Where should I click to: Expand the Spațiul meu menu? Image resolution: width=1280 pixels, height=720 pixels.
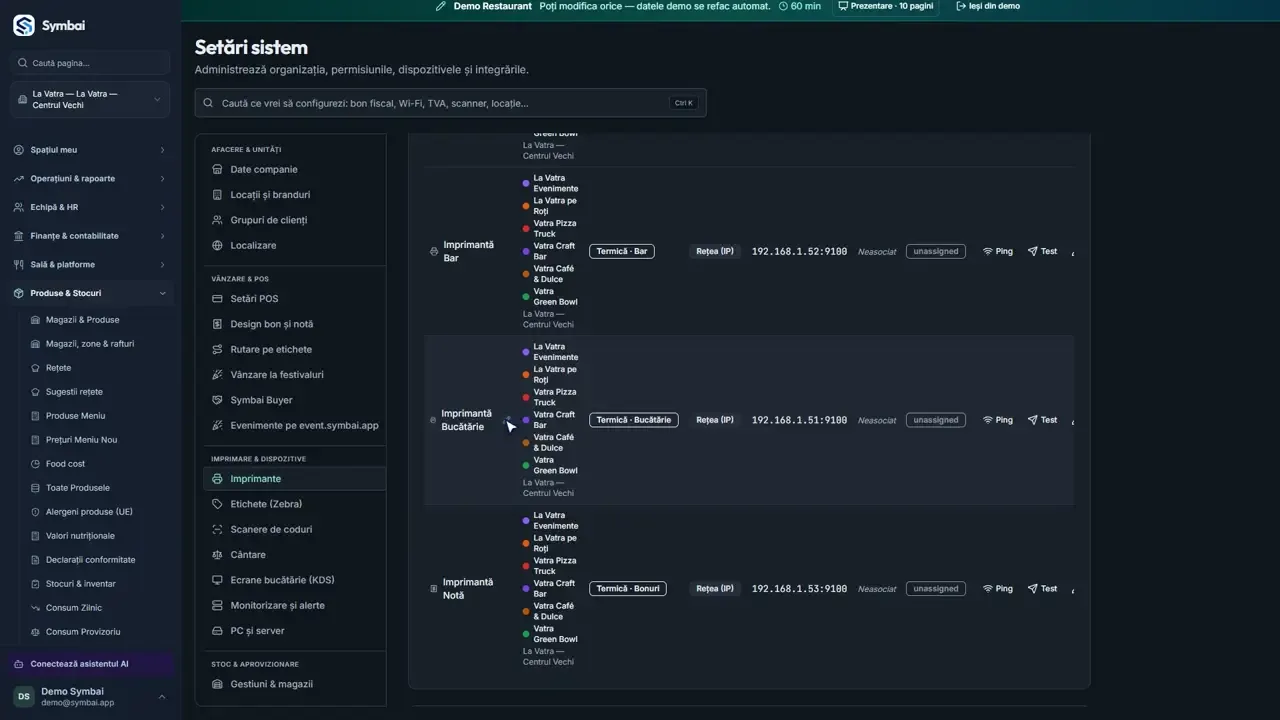(x=90, y=150)
